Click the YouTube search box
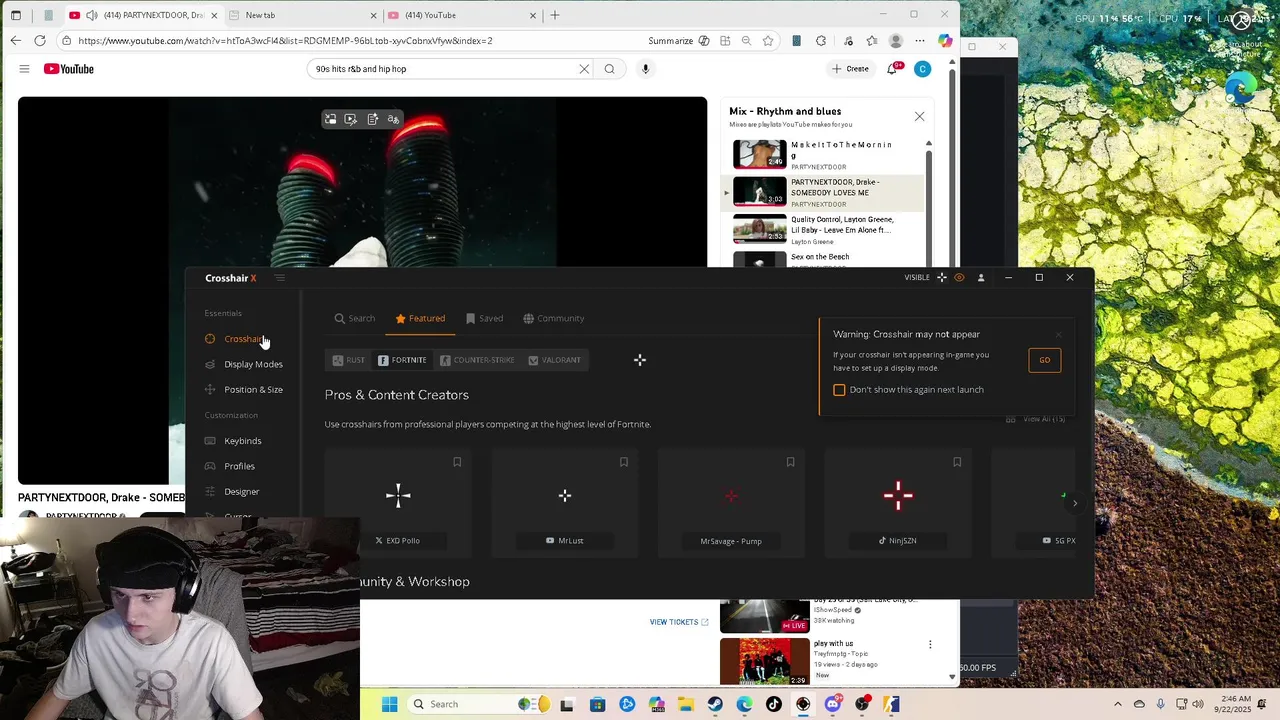The width and height of the screenshot is (1280, 720). coord(440,69)
